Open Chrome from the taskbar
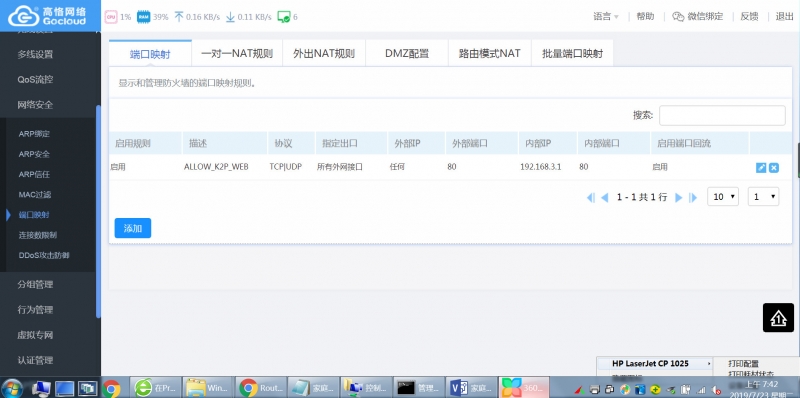The image size is (800, 398). (111, 388)
